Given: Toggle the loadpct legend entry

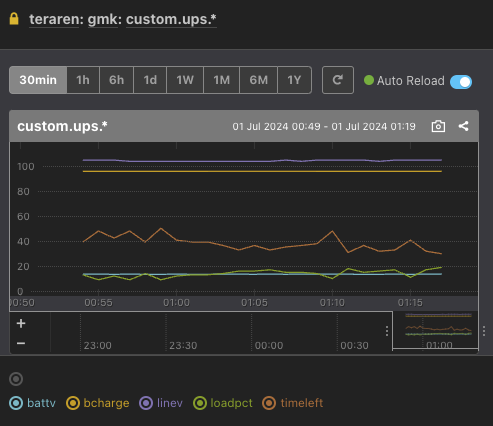Looking at the screenshot, I should pyautogui.click(x=223, y=403).
